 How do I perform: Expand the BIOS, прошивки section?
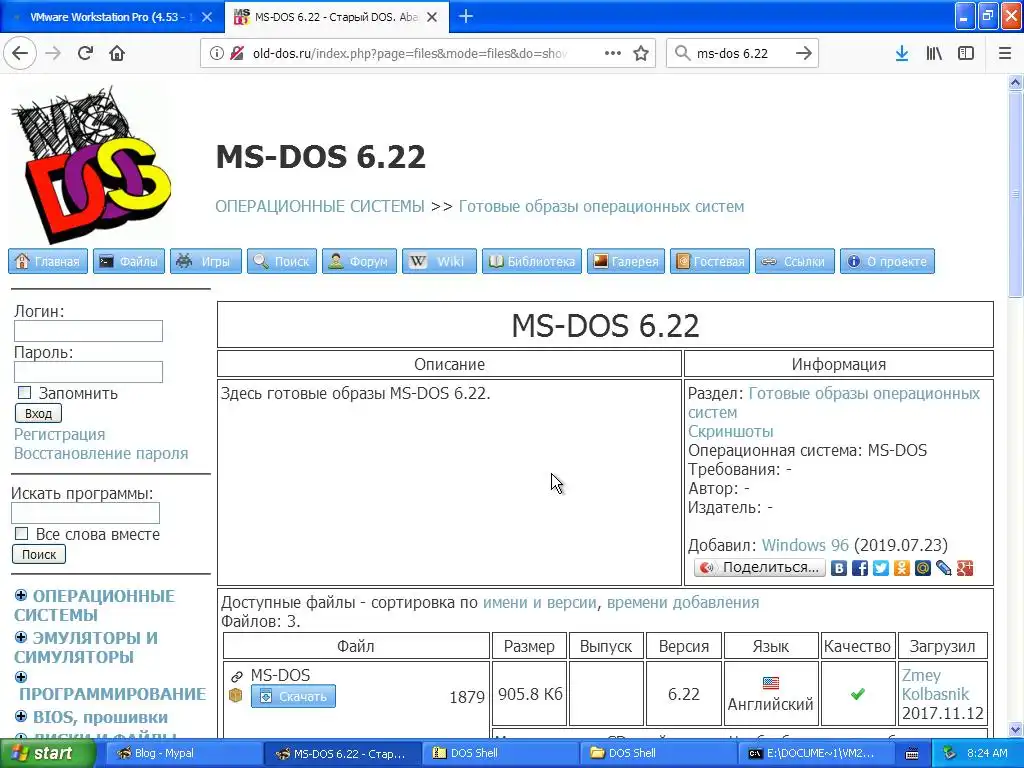(21, 716)
